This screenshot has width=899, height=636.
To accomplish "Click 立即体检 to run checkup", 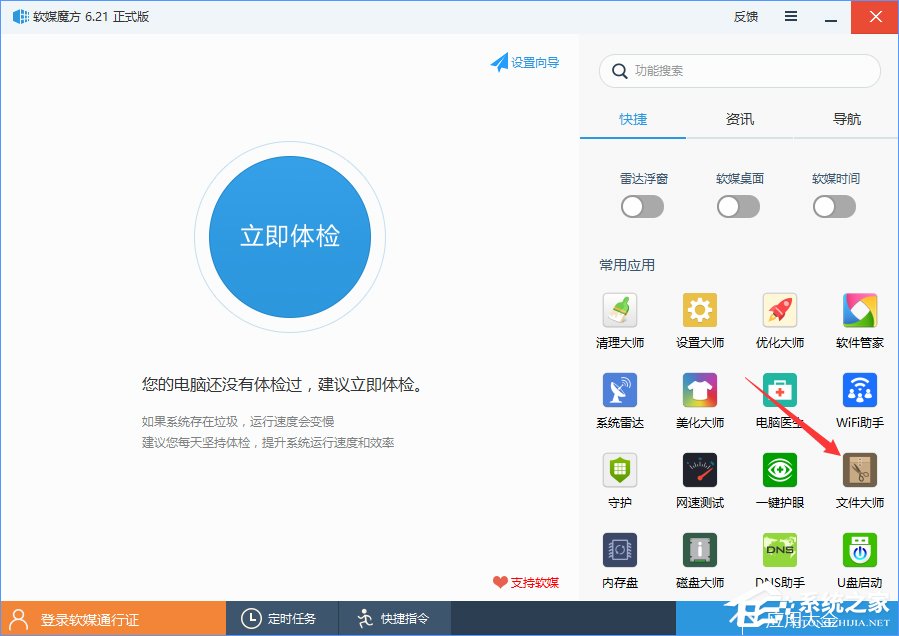I will [x=289, y=236].
